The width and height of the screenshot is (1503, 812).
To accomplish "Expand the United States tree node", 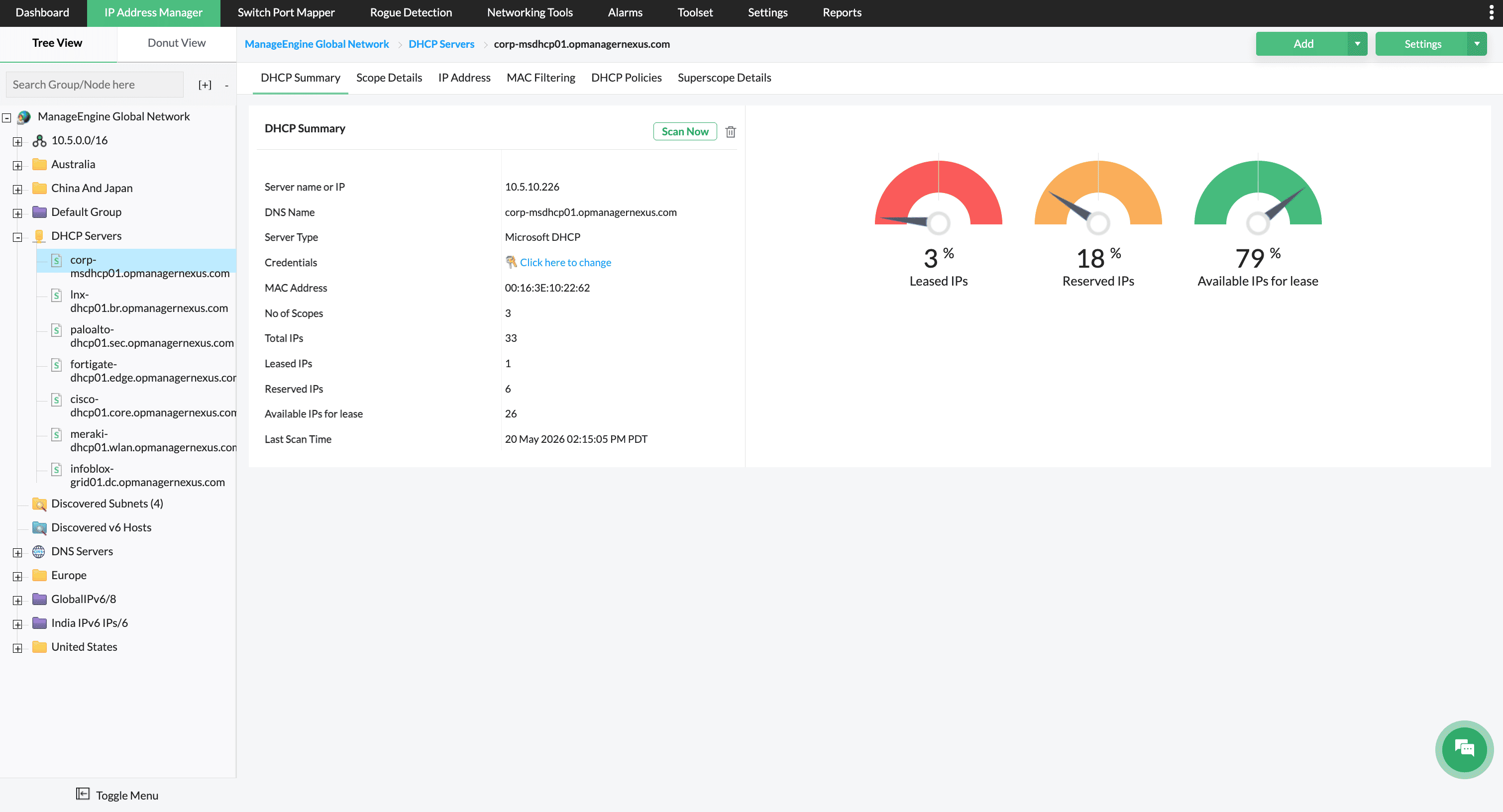I will click(17, 649).
